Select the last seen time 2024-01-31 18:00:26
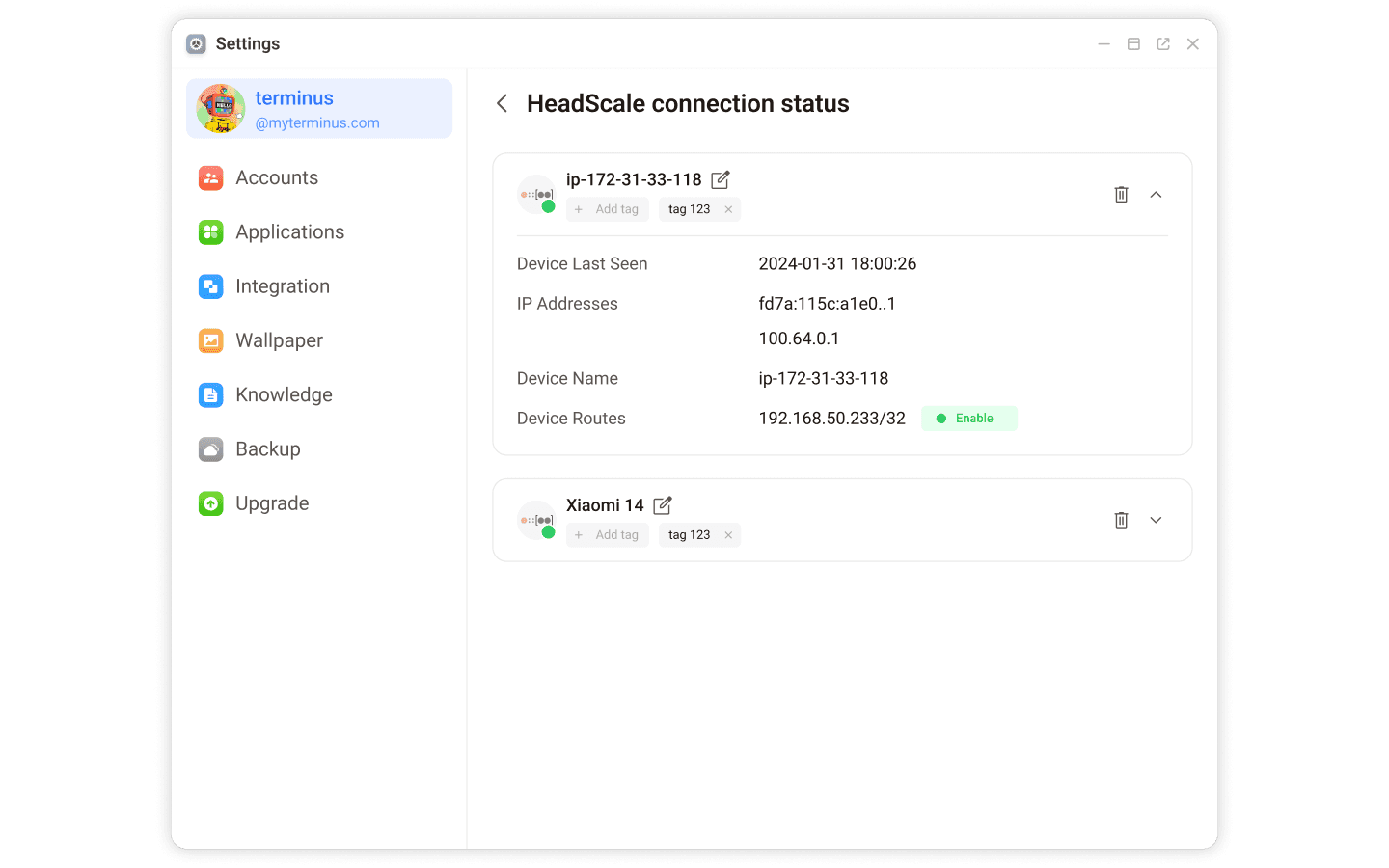This screenshot has width=1389, height=868. click(837, 264)
